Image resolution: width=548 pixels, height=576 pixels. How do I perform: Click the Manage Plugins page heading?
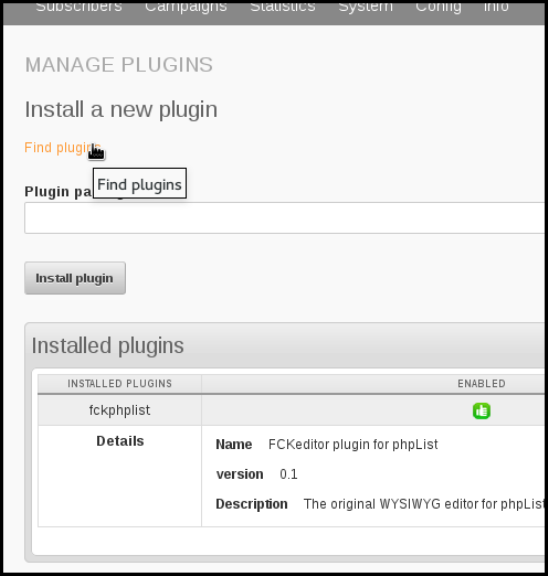point(119,65)
